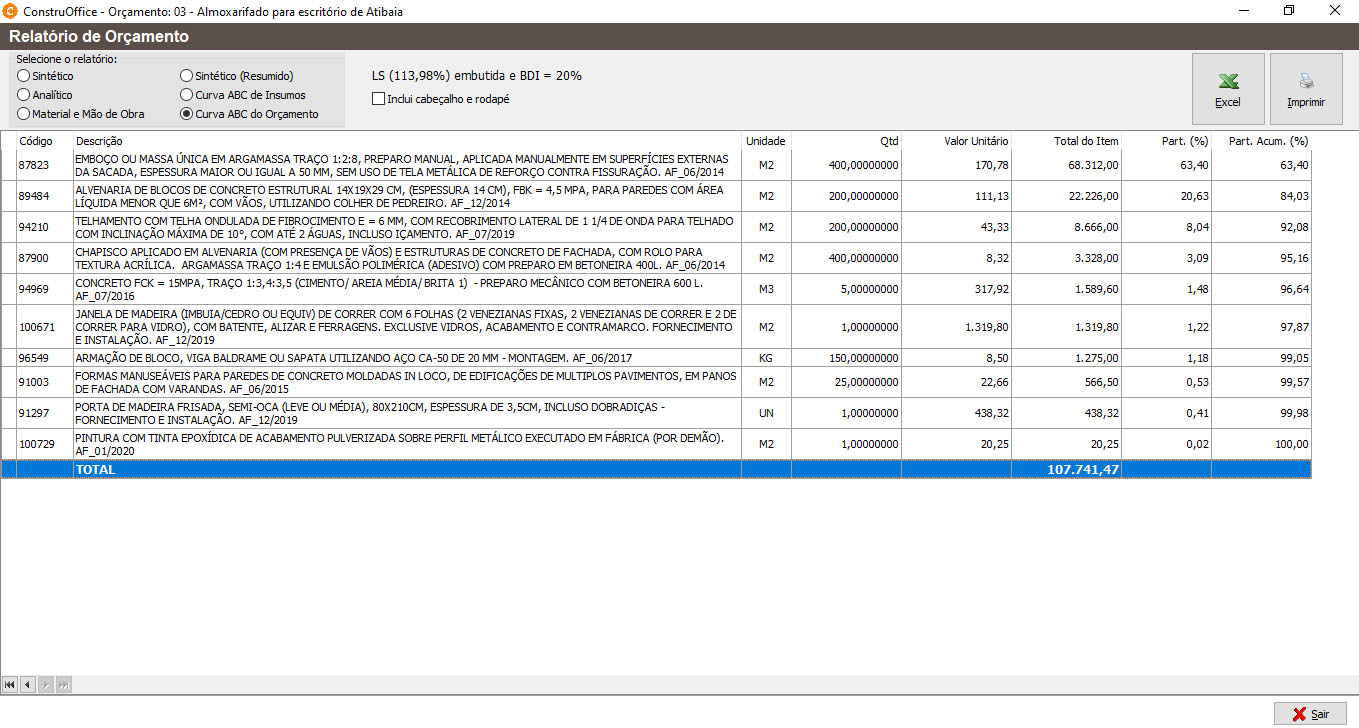This screenshot has height=728, width=1359.
Task: Click the Qtd column header
Action: [x=846, y=141]
